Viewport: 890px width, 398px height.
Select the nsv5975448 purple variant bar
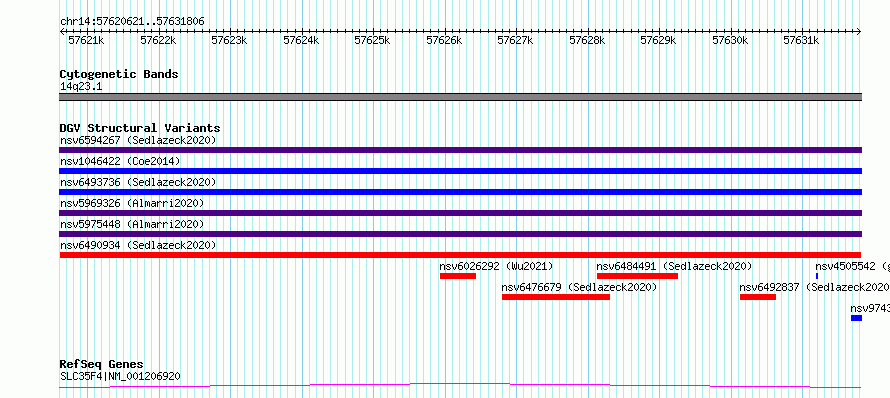coord(460,234)
